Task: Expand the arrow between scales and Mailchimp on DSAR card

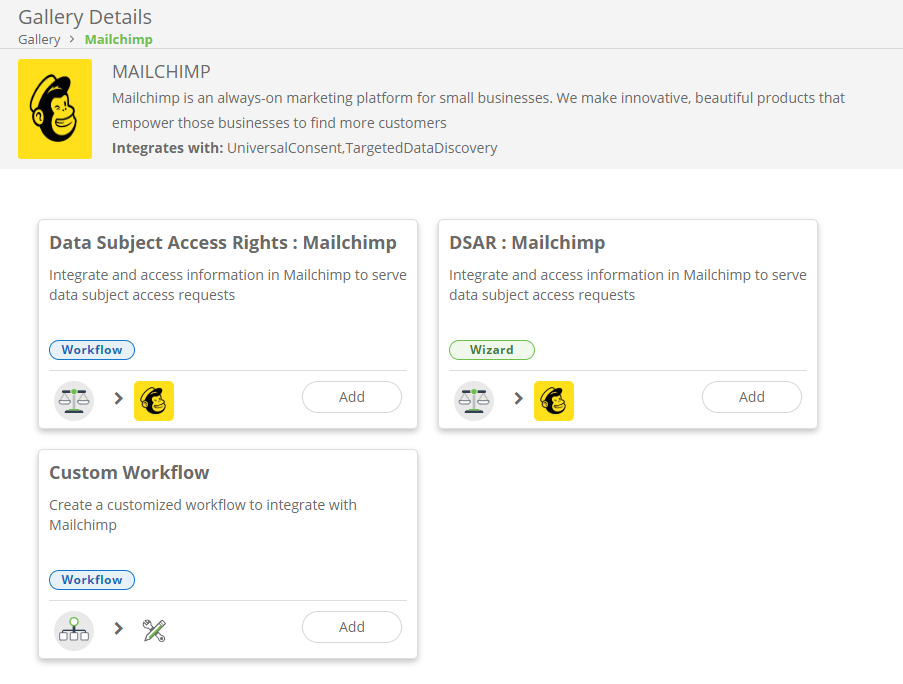Action: [518, 398]
